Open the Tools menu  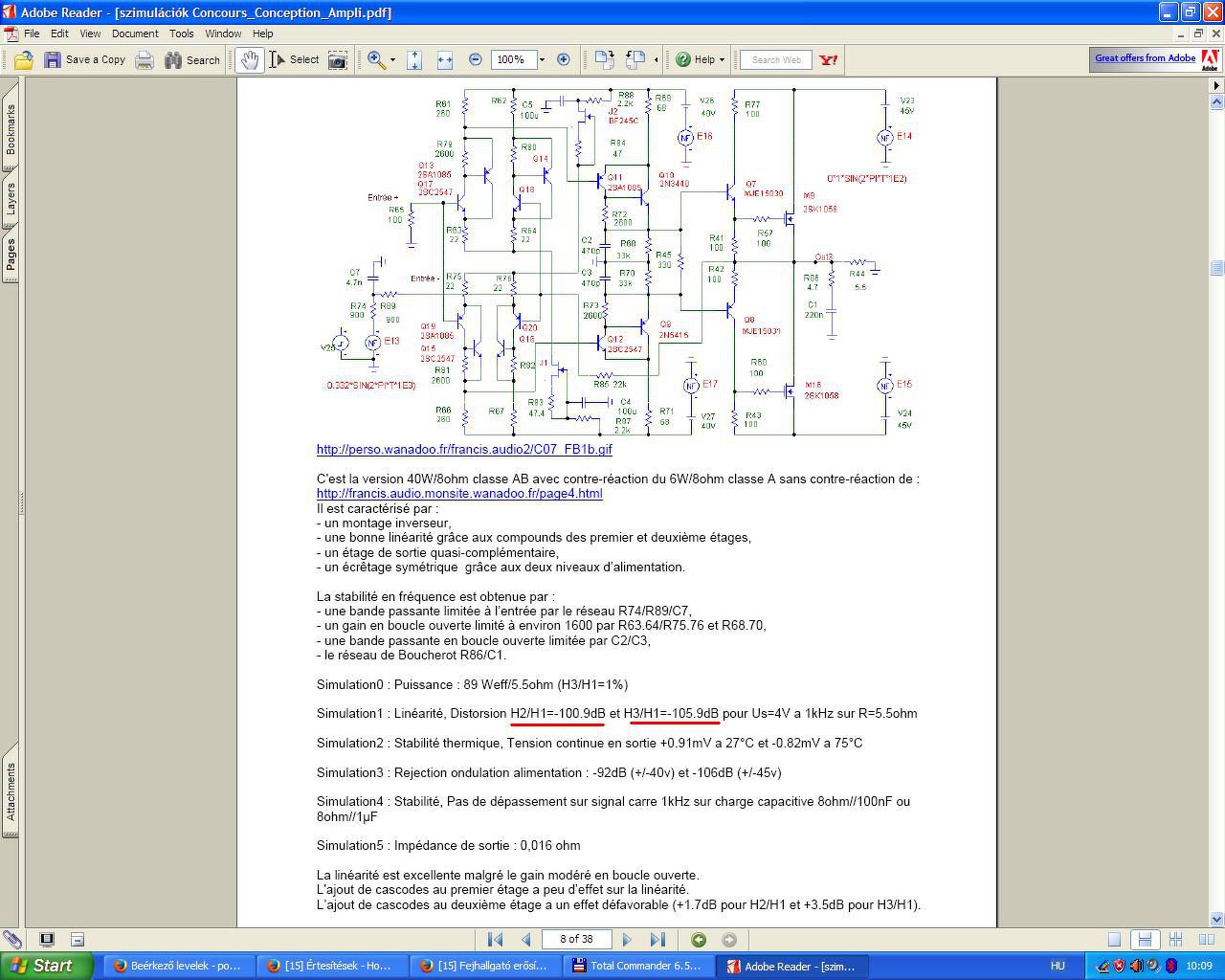[x=182, y=33]
